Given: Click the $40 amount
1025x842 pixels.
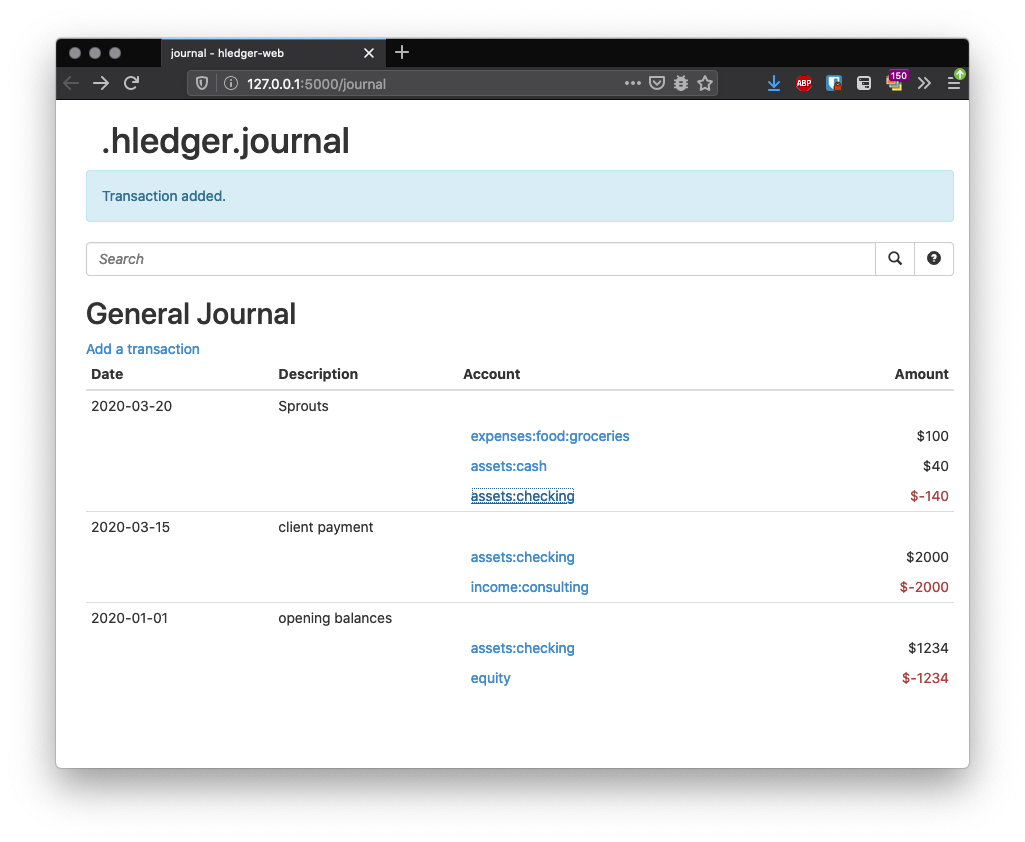Looking at the screenshot, I should pyautogui.click(x=935, y=466).
